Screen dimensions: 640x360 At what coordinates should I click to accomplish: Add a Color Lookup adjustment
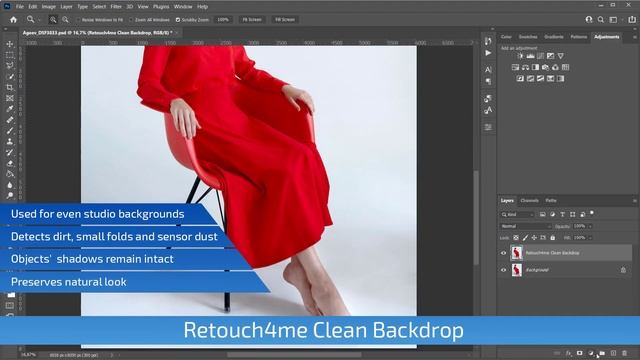click(565, 67)
